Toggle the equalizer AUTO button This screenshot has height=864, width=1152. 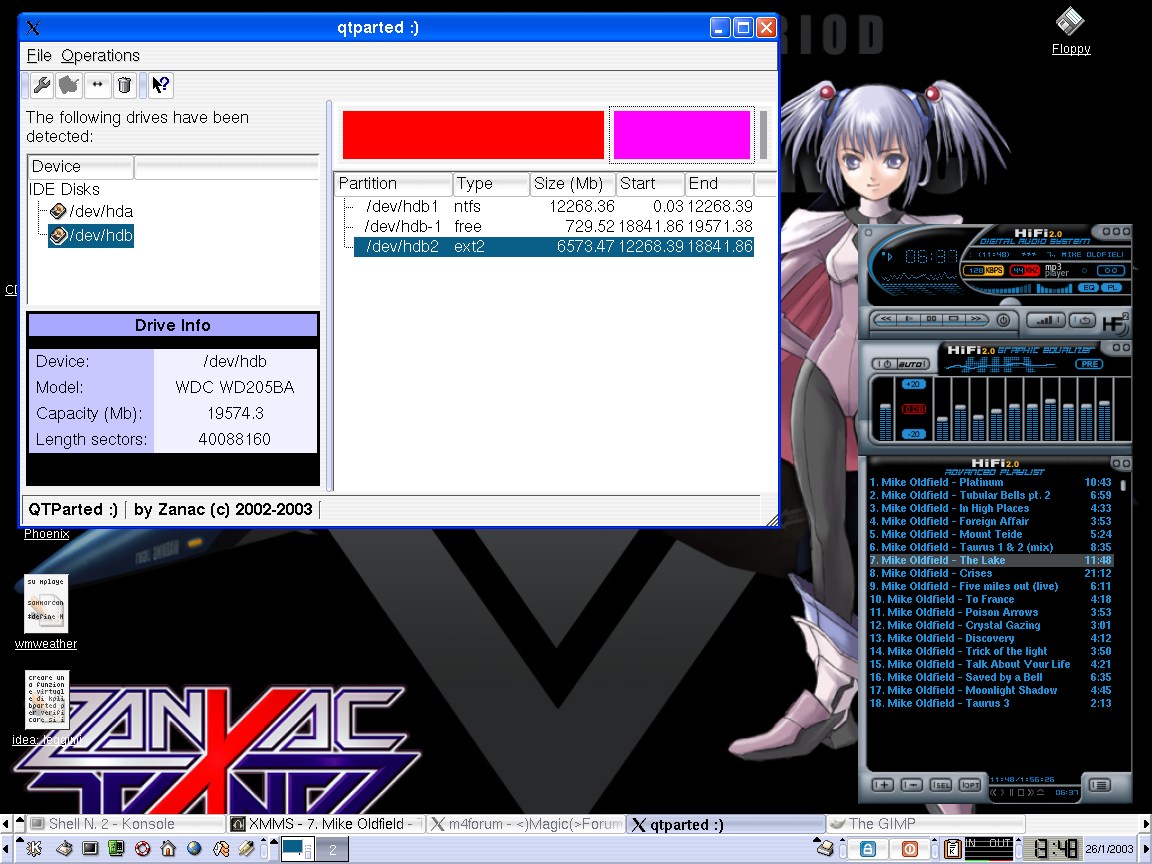point(912,364)
